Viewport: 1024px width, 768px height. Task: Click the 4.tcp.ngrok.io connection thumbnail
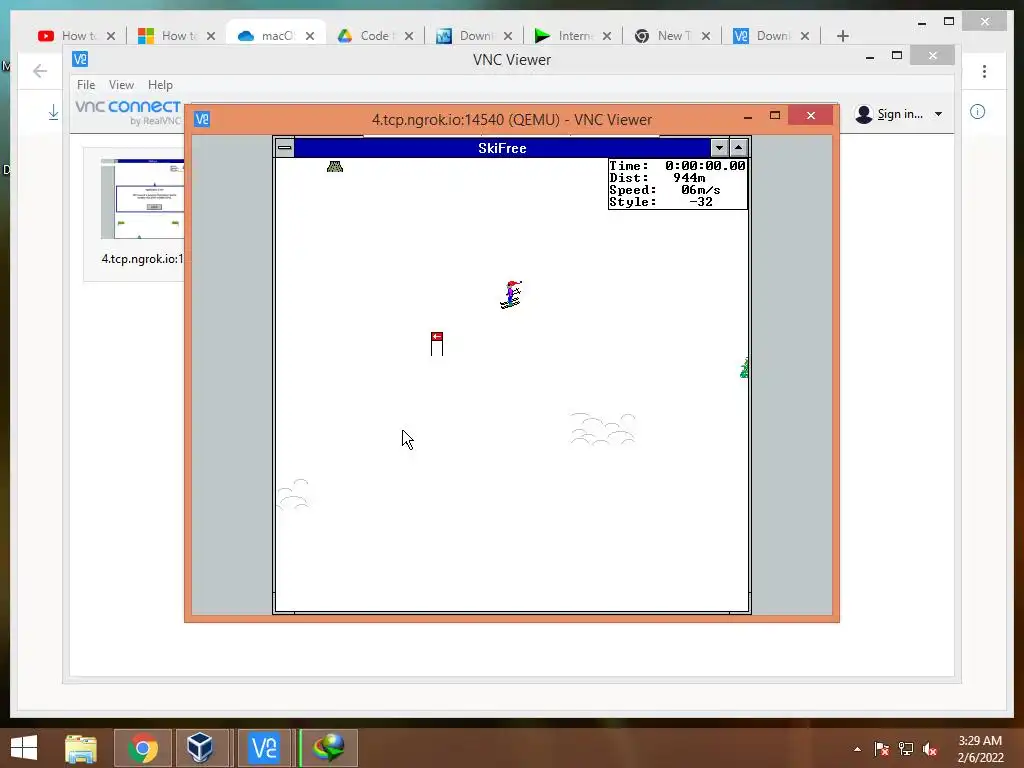[143, 199]
